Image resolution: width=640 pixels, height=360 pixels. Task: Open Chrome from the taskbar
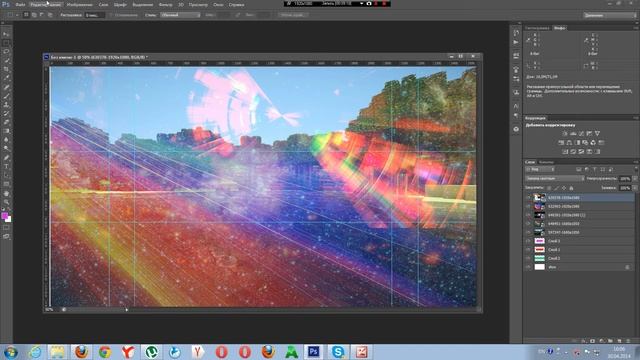(104, 352)
